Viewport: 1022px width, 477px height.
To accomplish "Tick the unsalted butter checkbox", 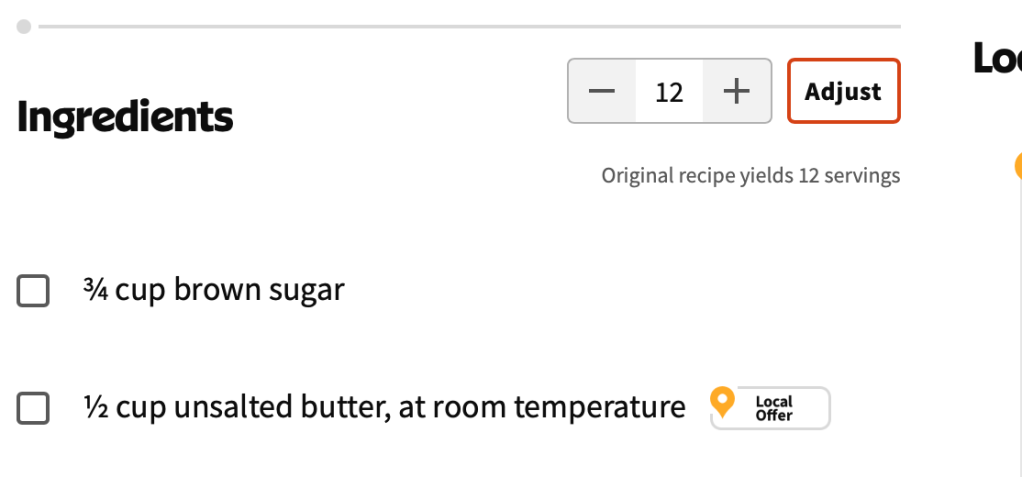I will [33, 409].
